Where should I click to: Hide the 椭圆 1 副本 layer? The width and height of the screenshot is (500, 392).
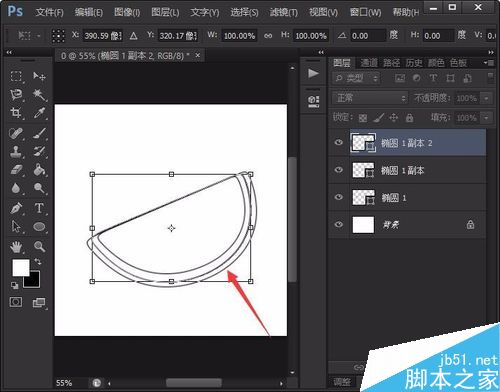pos(339,170)
